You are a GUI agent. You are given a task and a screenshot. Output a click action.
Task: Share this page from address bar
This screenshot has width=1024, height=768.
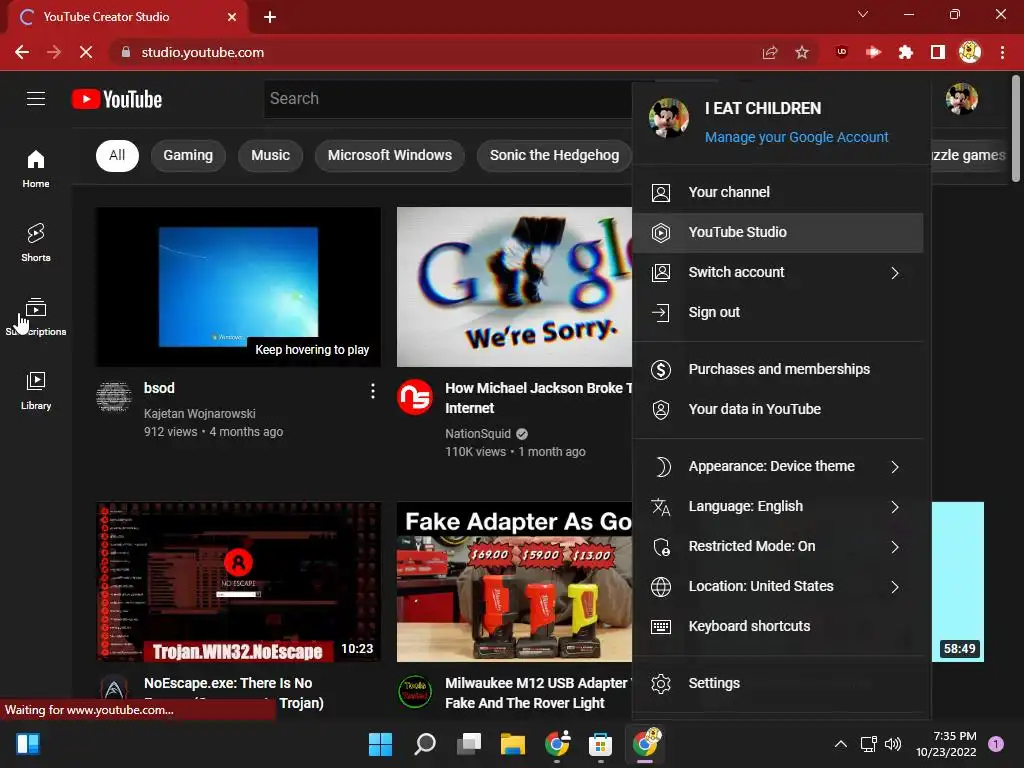tap(770, 52)
